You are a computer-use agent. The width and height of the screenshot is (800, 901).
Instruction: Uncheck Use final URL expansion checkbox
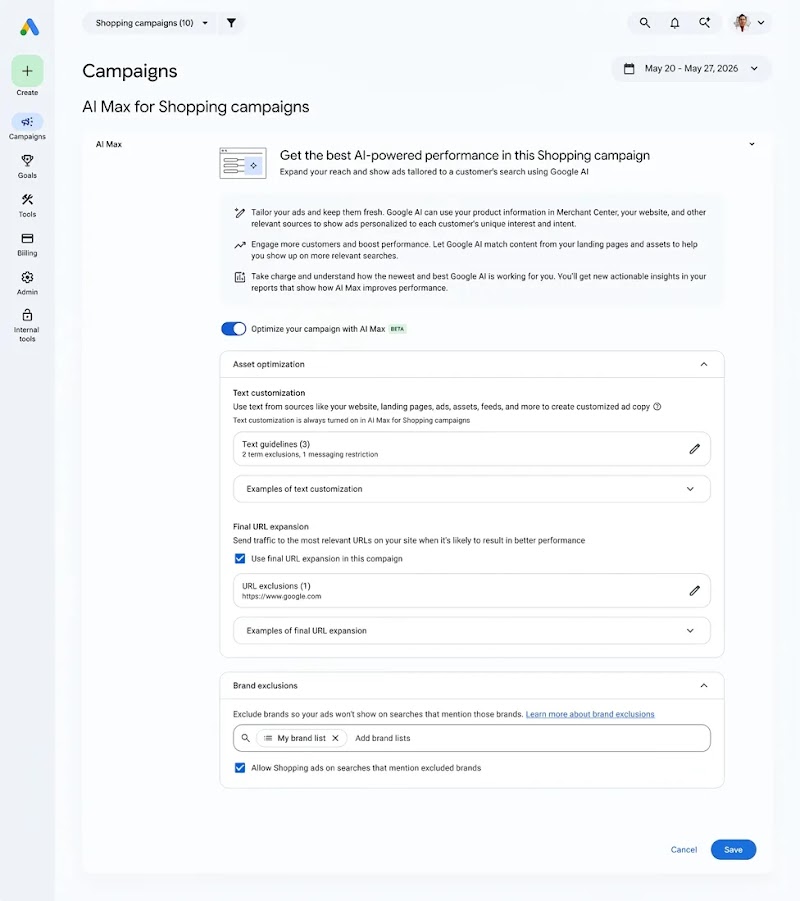click(x=240, y=559)
